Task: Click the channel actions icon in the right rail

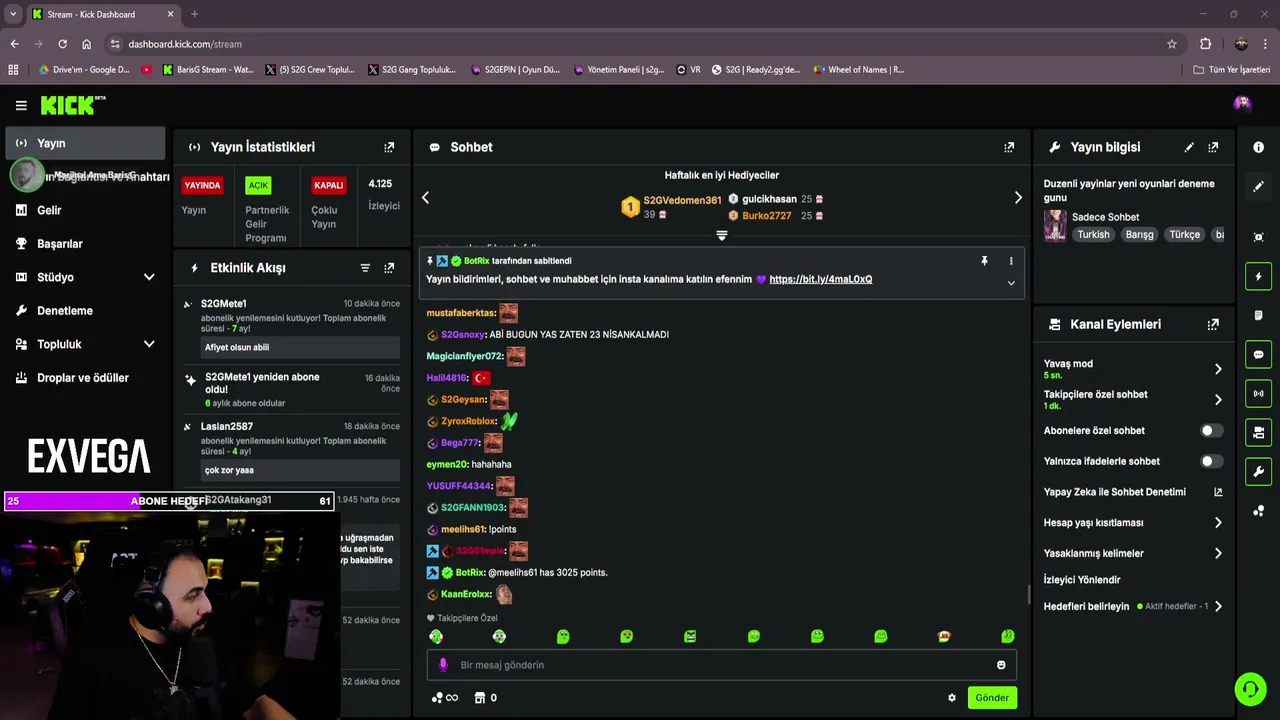Action: click(1258, 432)
